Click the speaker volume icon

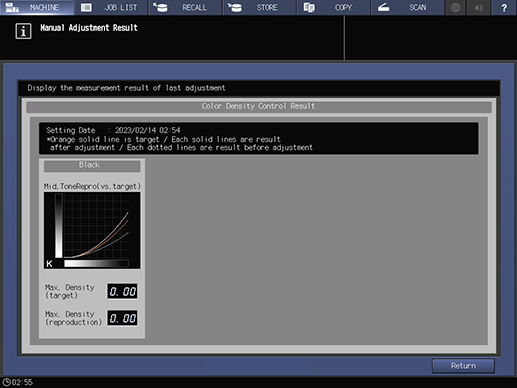[479, 7]
